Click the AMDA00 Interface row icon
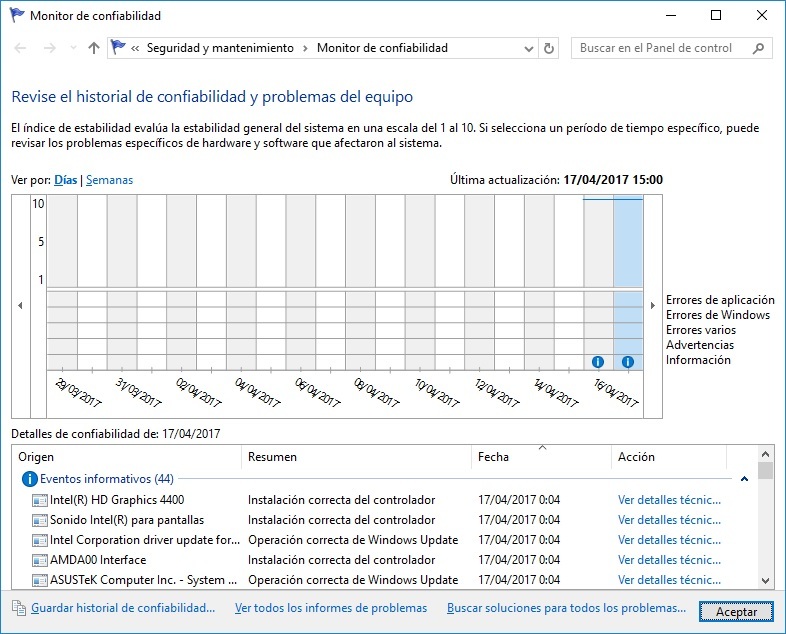 coord(40,560)
